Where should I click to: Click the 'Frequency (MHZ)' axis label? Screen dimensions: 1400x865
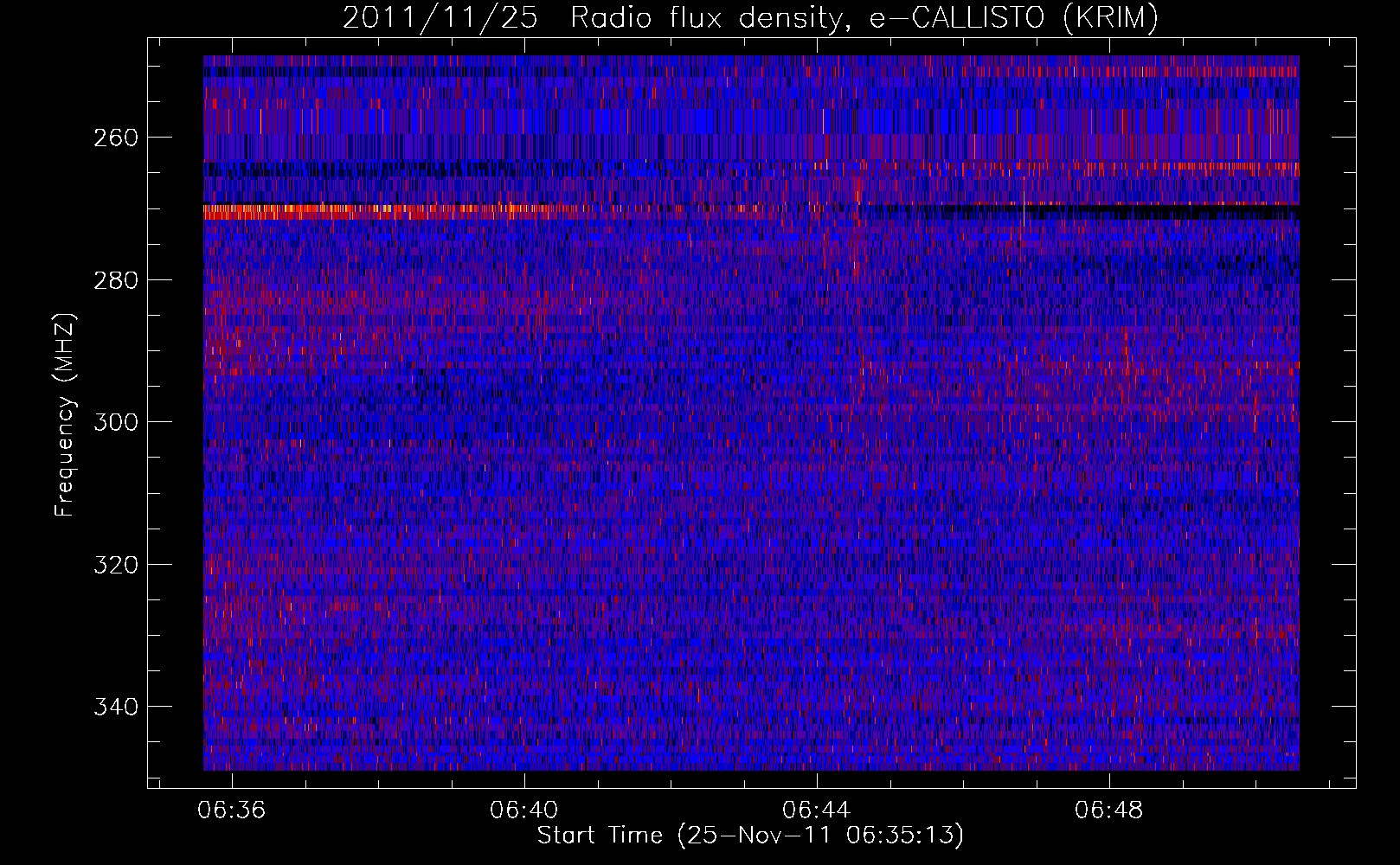pos(66,415)
